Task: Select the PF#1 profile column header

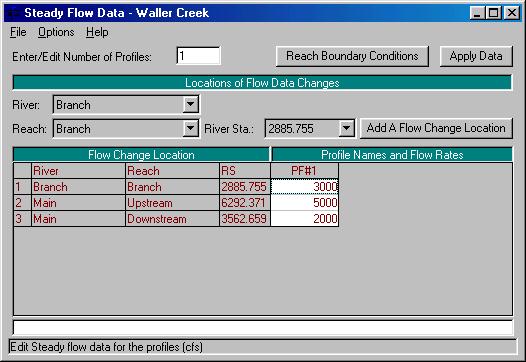Action: [304, 171]
